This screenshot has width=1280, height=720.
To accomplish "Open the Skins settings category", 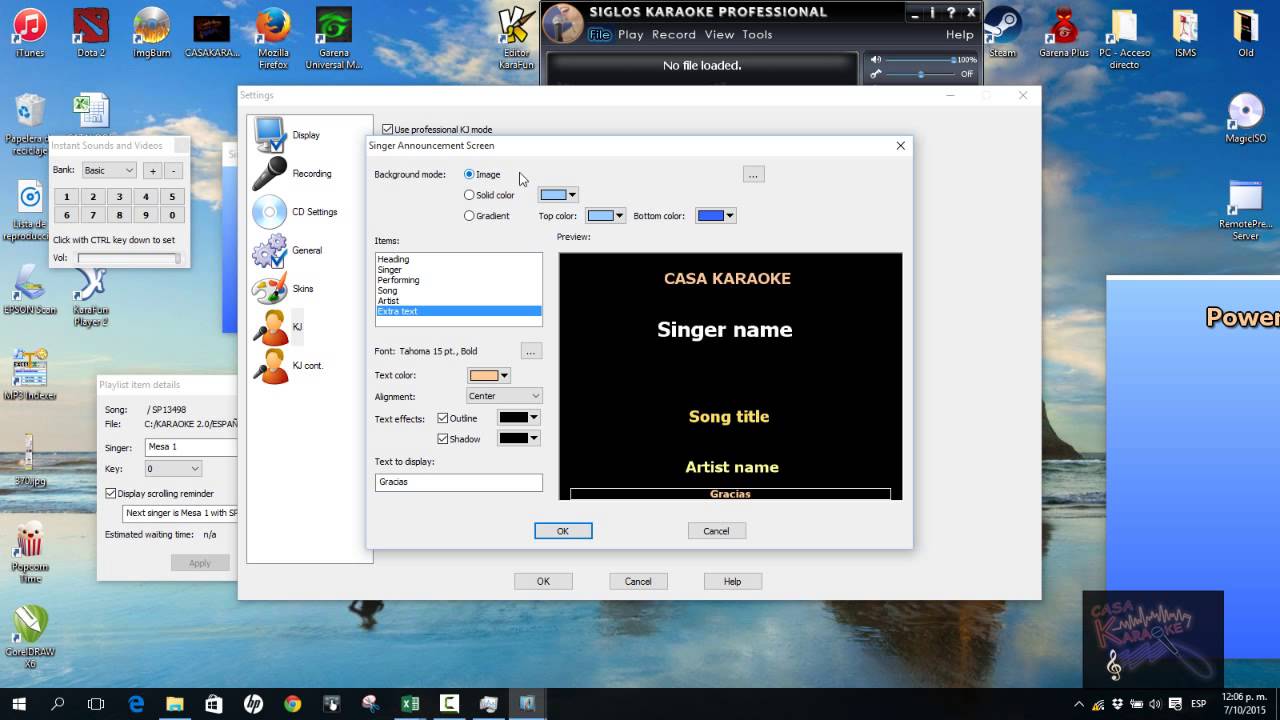I will pyautogui.click(x=283, y=289).
